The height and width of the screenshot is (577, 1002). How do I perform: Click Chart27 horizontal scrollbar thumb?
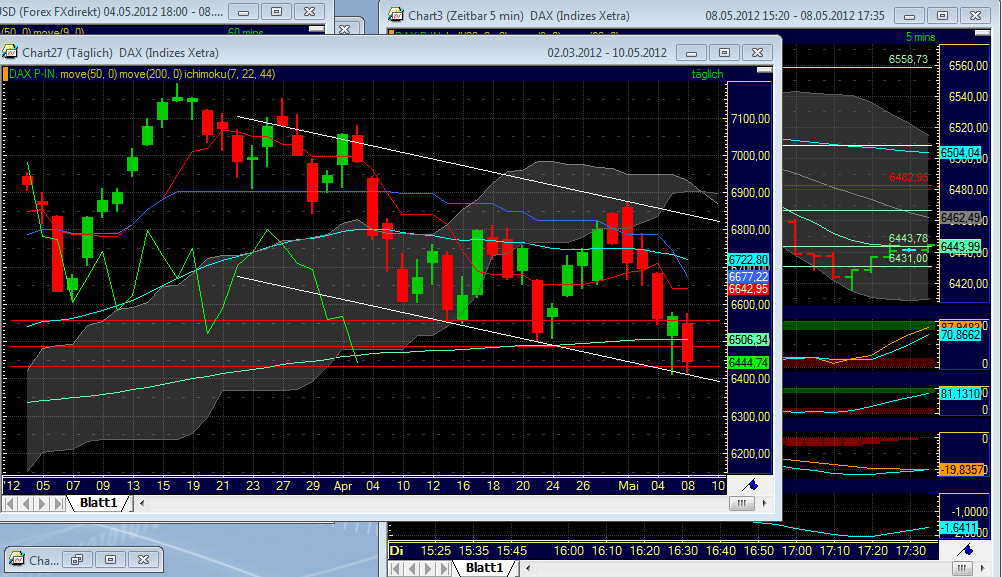click(x=741, y=504)
